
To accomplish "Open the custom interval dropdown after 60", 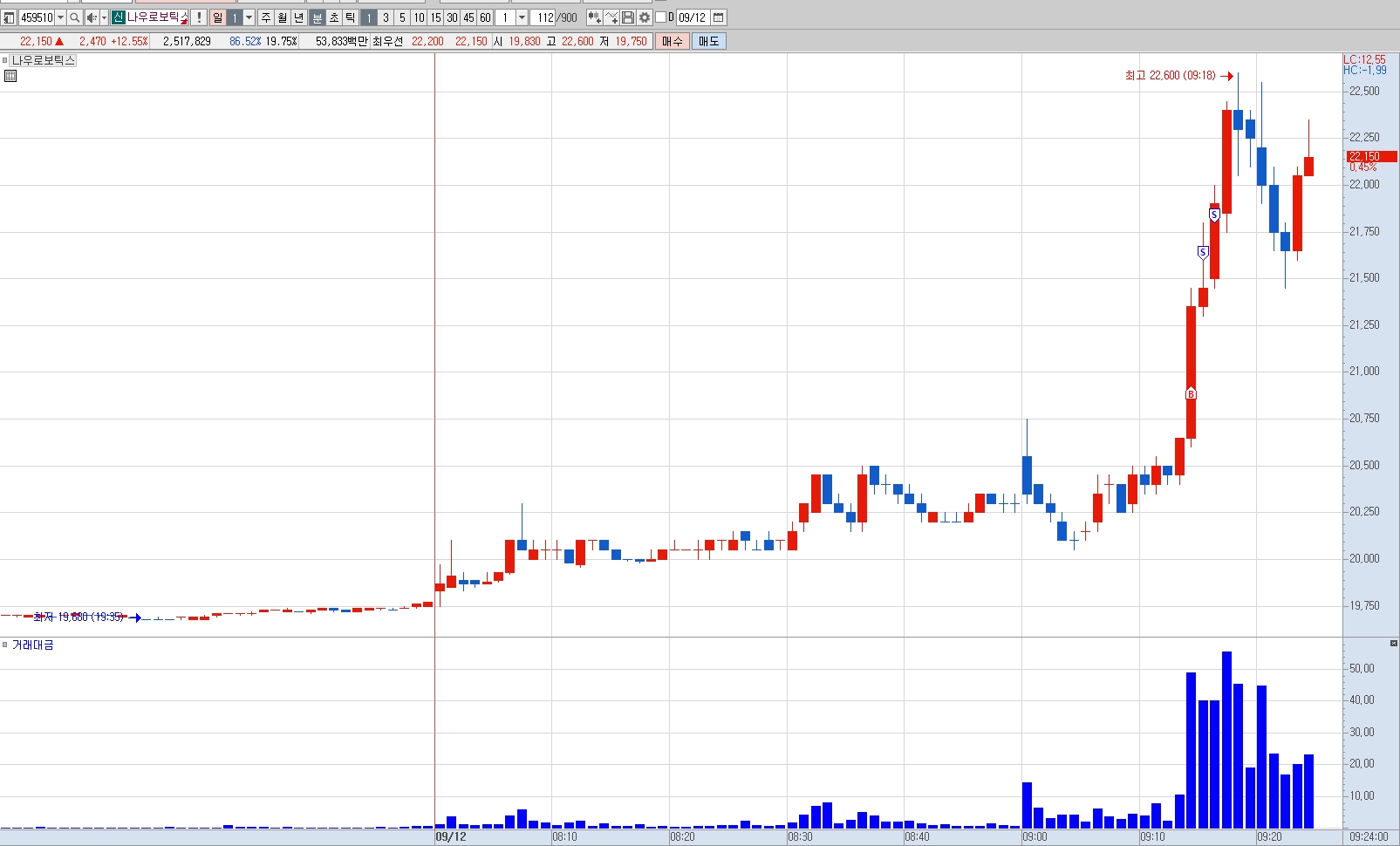I will point(522,17).
